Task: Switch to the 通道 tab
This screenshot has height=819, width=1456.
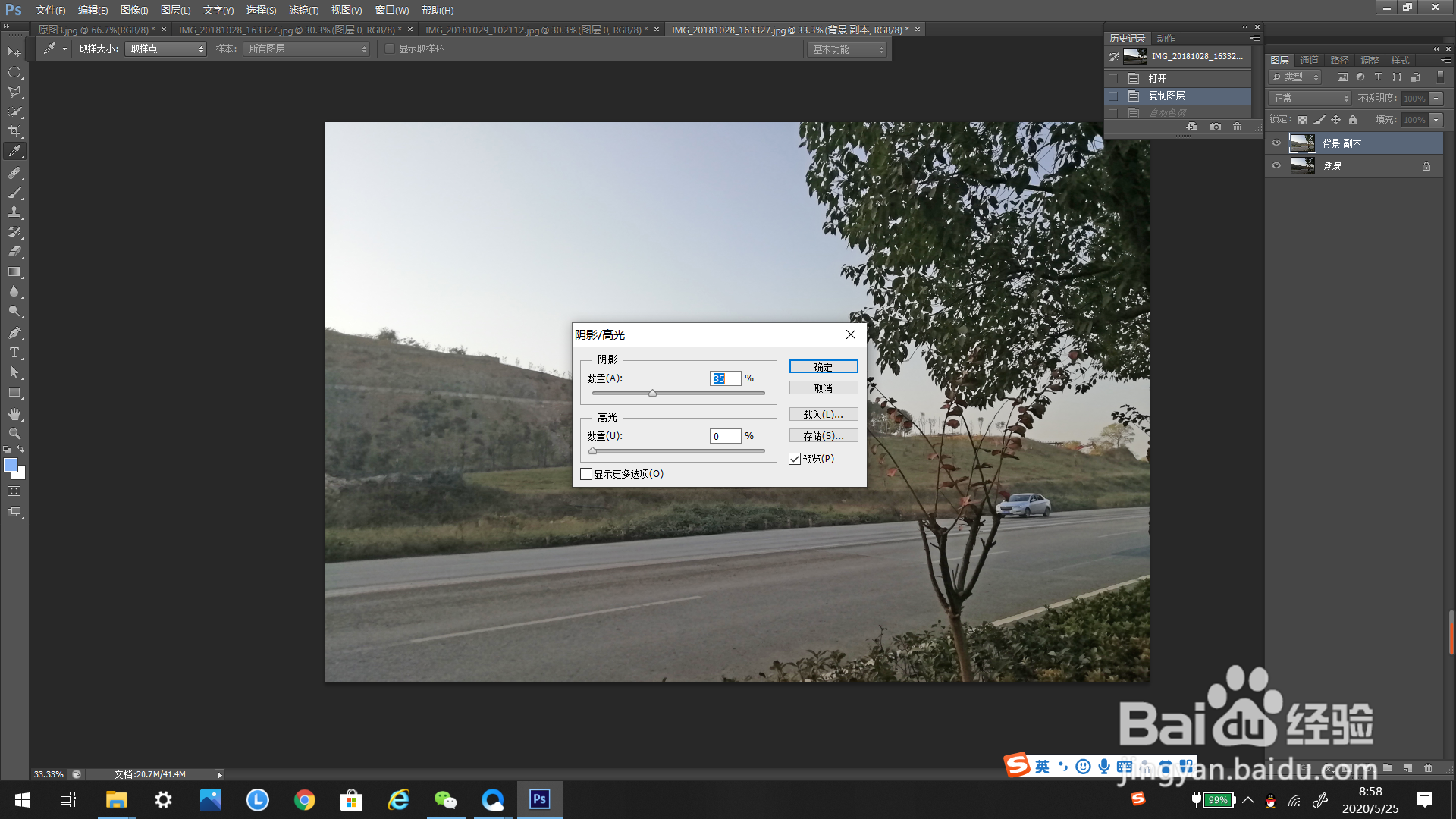Action: tap(1309, 60)
